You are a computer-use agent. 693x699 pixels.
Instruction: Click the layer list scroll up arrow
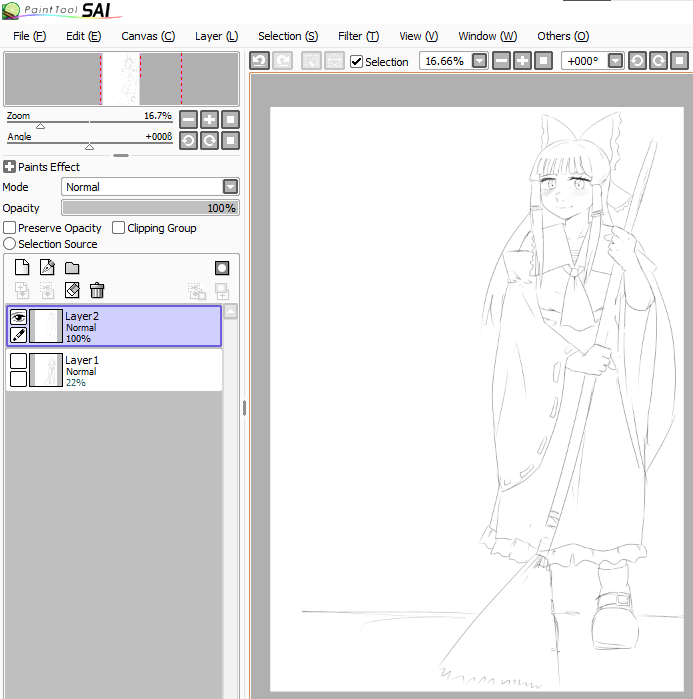230,311
